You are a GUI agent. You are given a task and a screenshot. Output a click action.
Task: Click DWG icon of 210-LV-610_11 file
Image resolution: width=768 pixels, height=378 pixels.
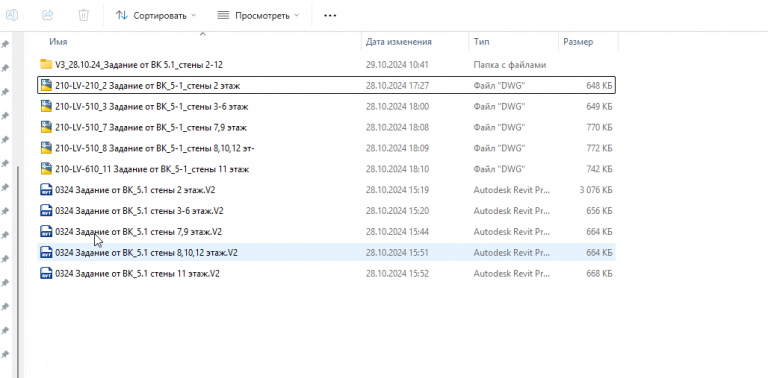[x=46, y=169]
